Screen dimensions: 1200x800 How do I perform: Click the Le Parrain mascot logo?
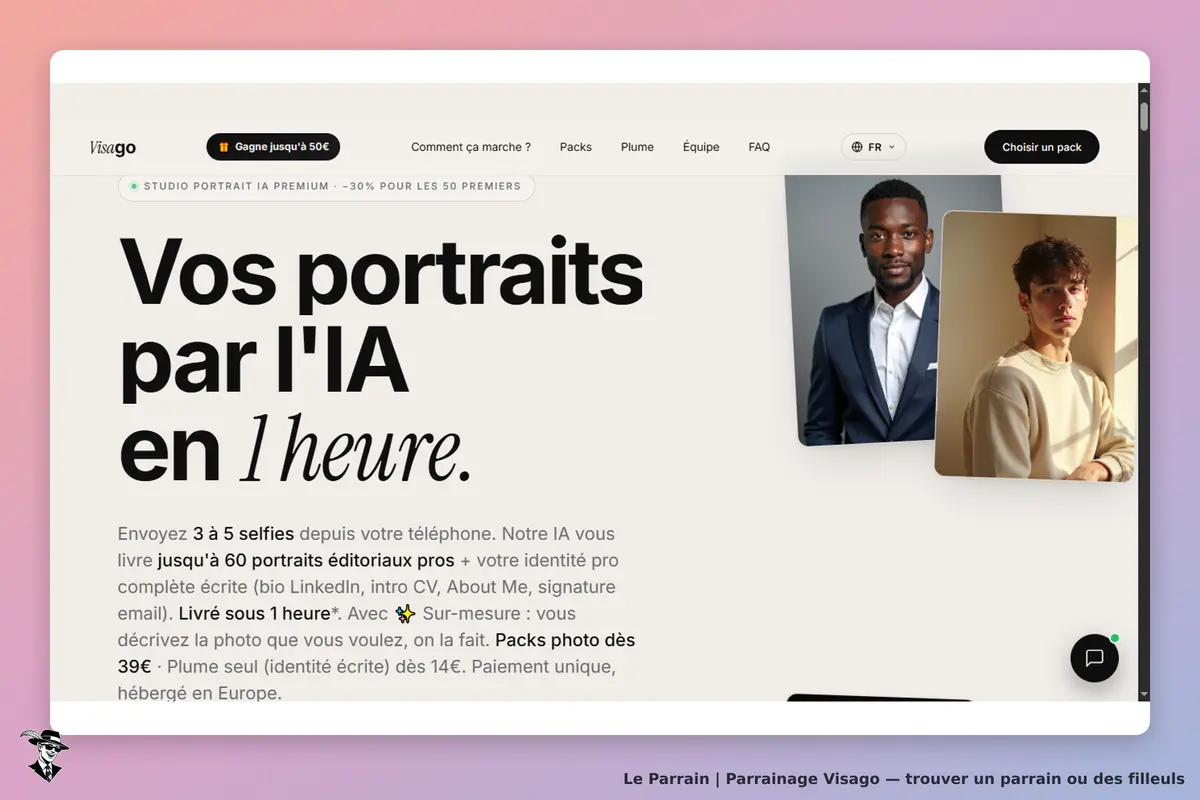pos(44,755)
